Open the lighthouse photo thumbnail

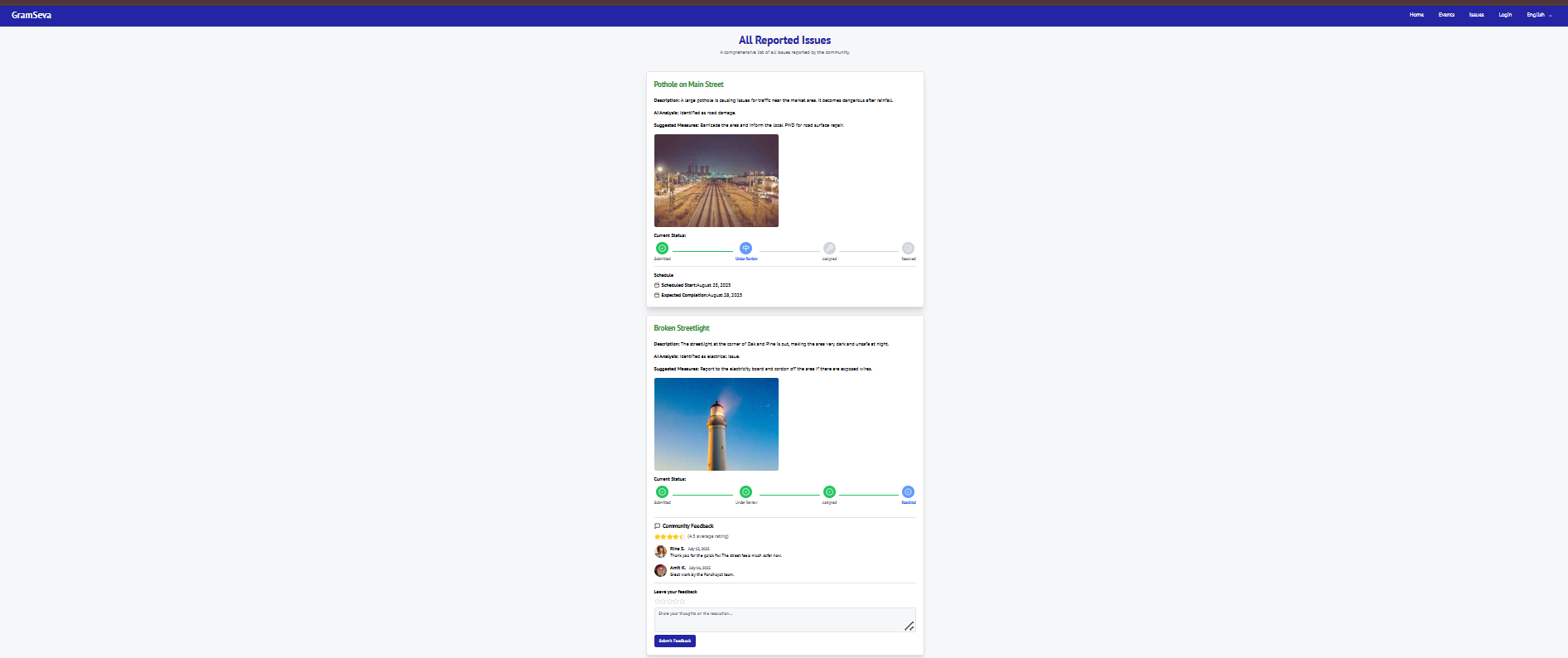point(716,424)
